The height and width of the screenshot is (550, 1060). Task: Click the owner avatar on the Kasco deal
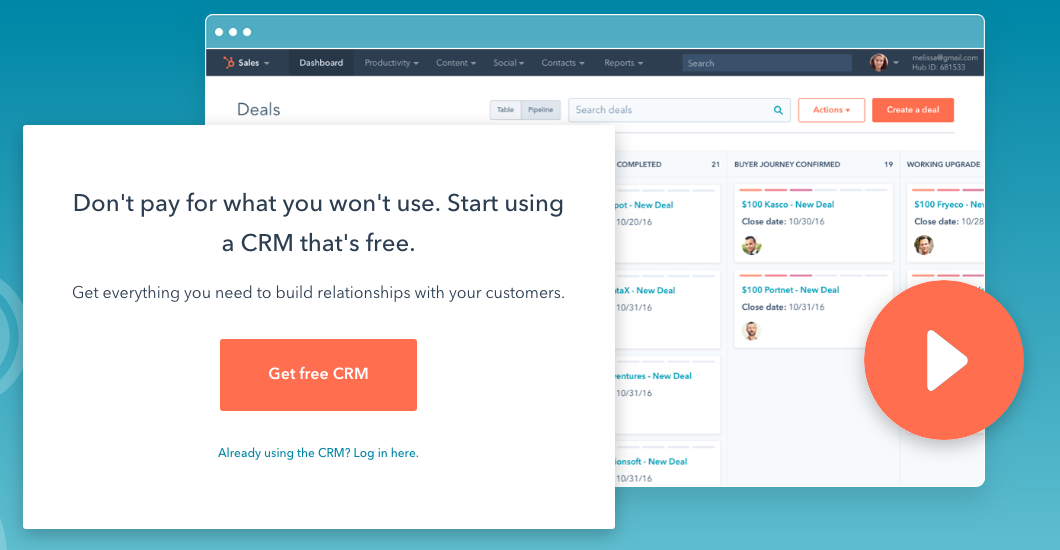pyautogui.click(x=751, y=245)
